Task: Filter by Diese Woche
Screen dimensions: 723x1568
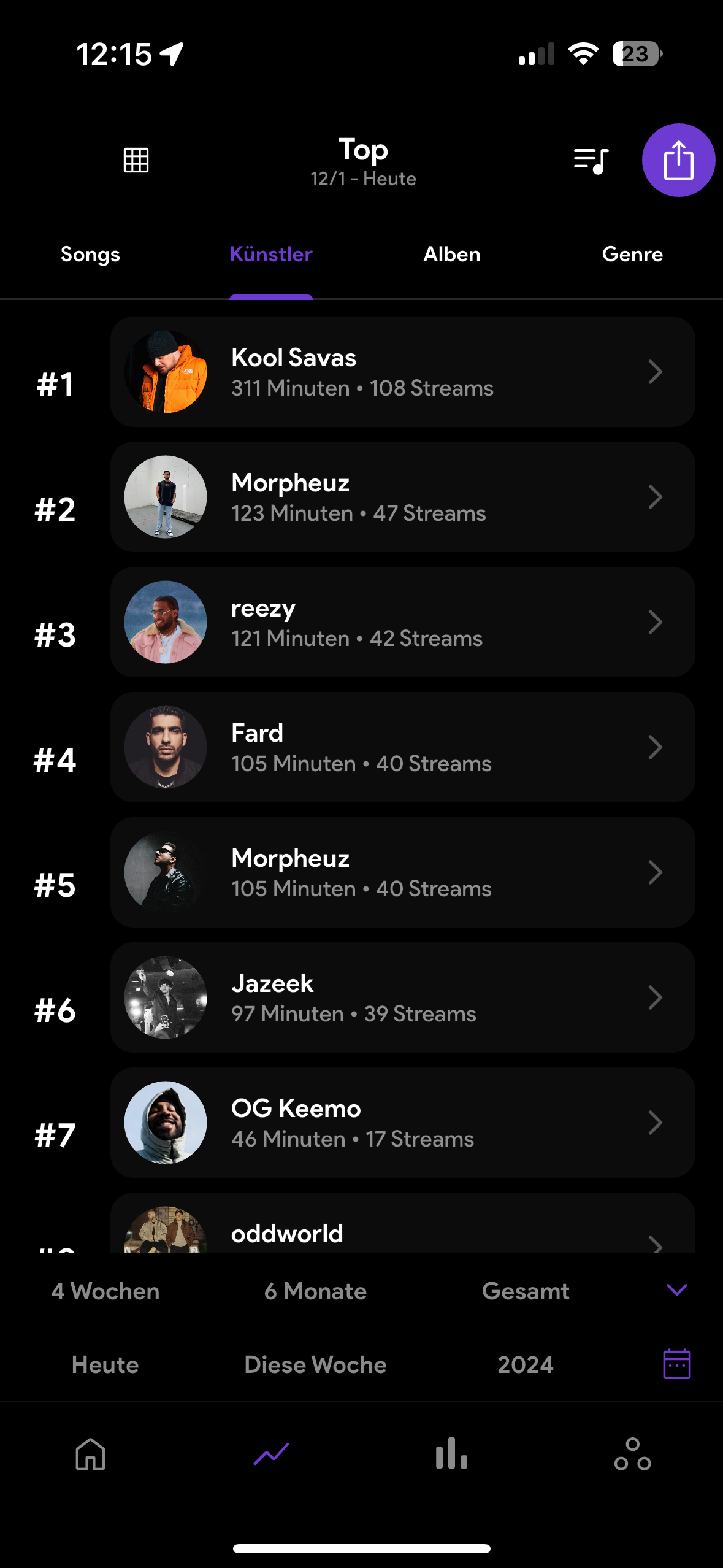Action: pyautogui.click(x=315, y=1365)
